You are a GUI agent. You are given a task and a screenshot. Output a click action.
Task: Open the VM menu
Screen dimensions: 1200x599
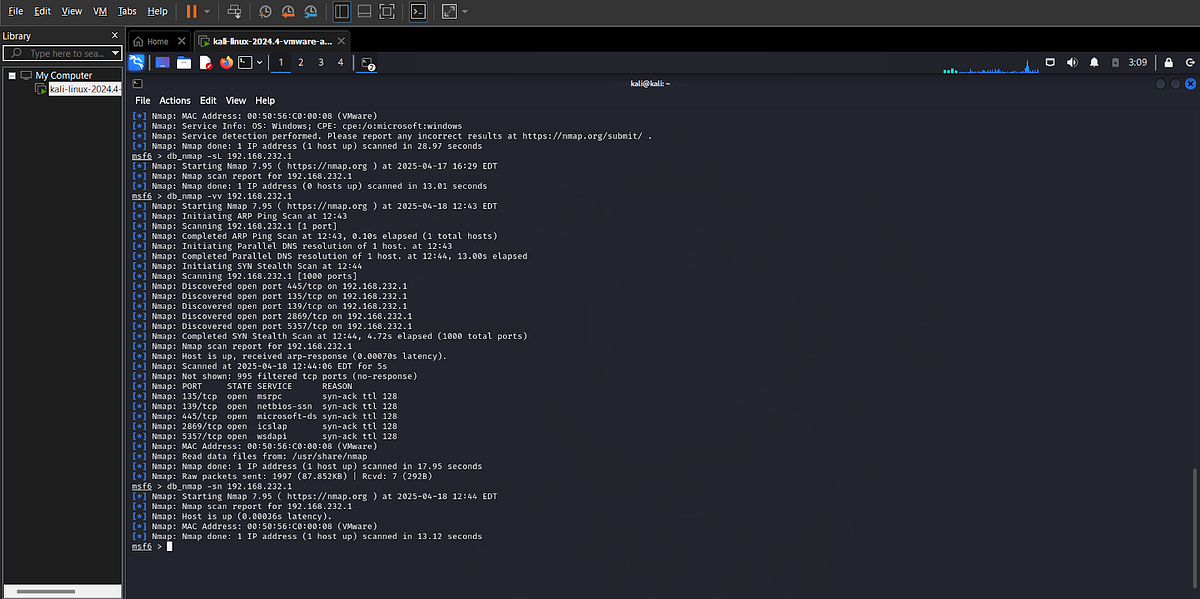[100, 11]
